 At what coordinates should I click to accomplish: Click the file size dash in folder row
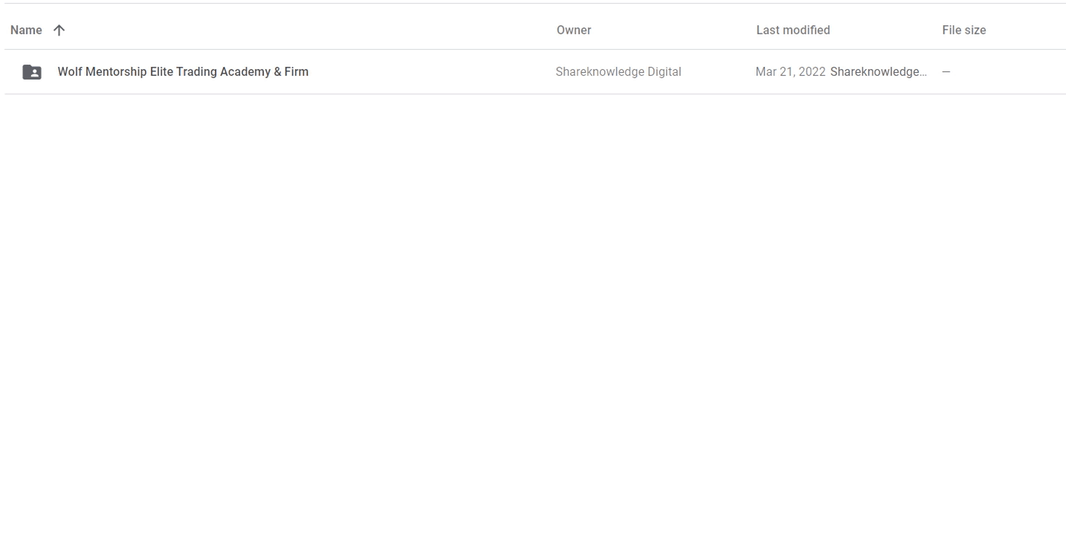(x=946, y=72)
